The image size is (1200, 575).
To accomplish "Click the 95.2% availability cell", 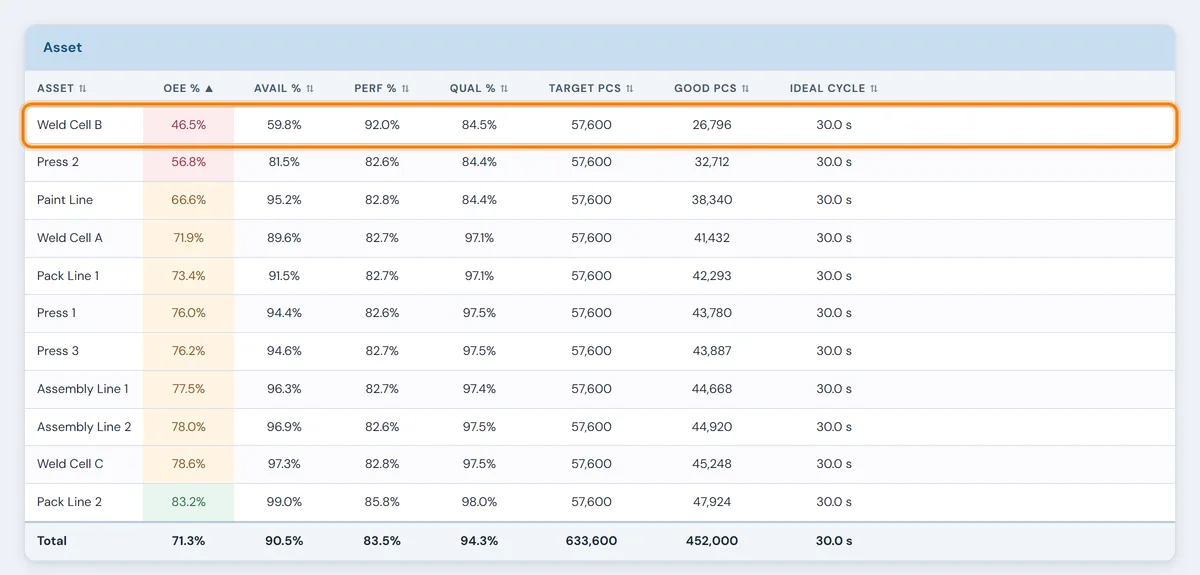I will click(x=285, y=200).
